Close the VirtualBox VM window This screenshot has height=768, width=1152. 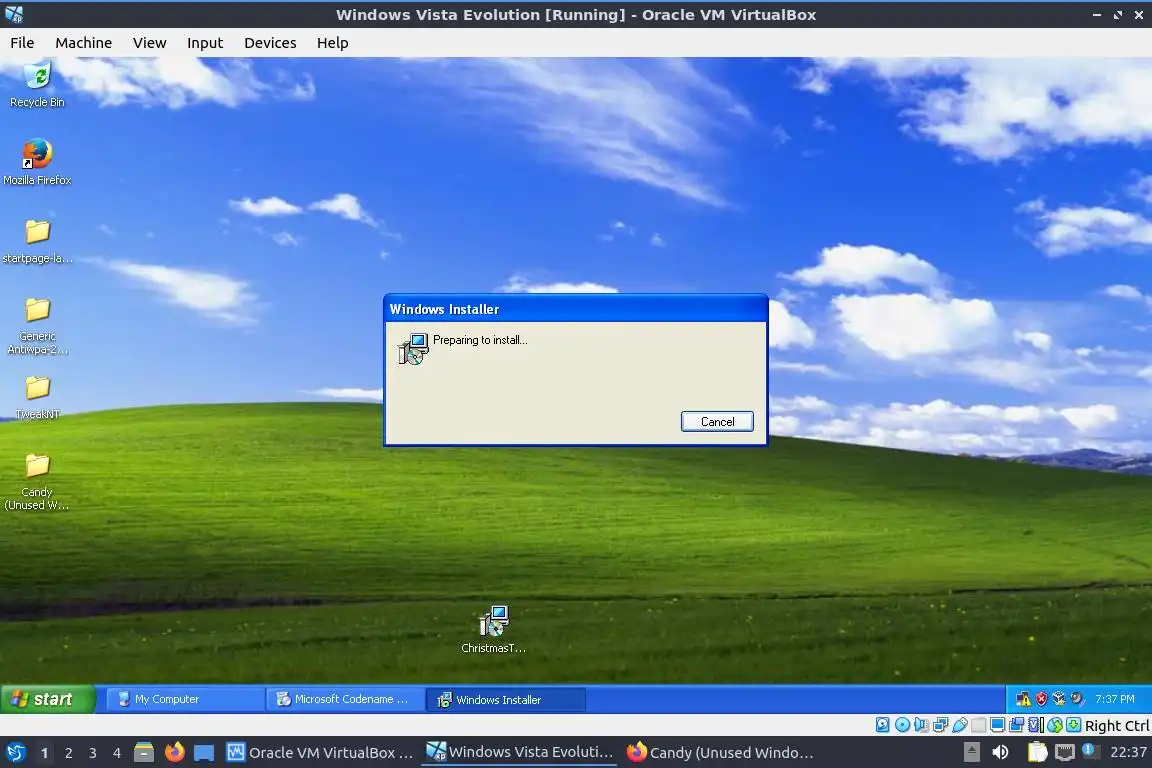[x=1138, y=15]
